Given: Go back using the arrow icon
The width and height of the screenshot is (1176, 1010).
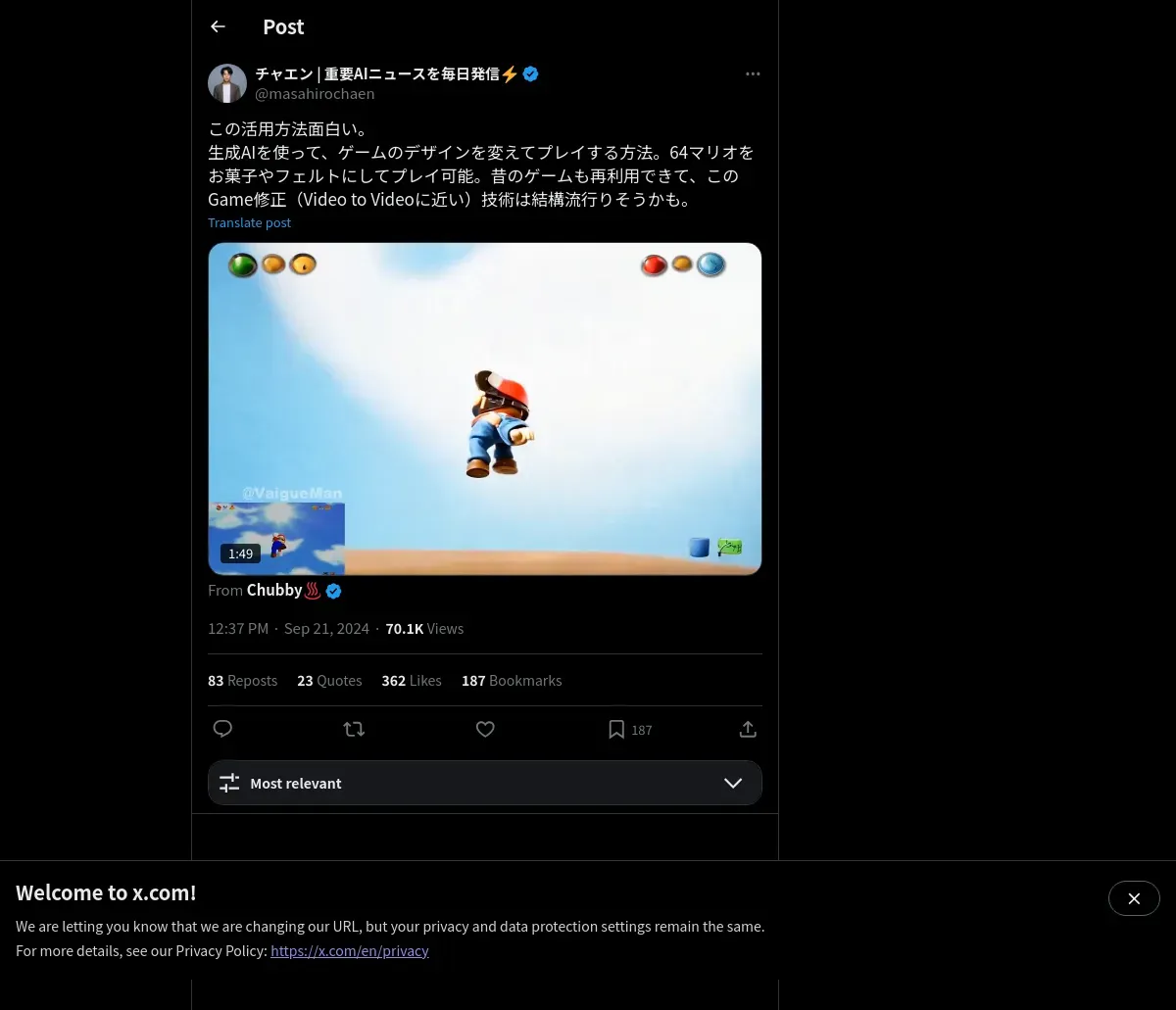Looking at the screenshot, I should (218, 26).
